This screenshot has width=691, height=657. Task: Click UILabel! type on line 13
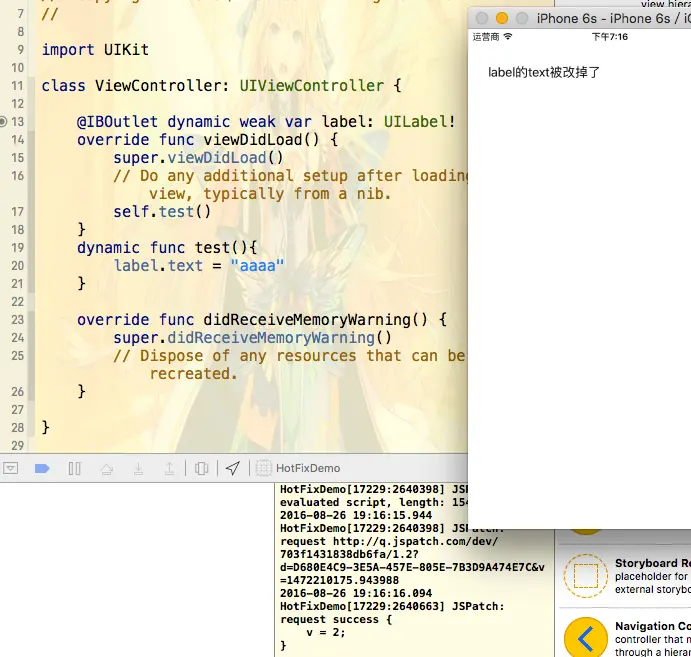(419, 122)
